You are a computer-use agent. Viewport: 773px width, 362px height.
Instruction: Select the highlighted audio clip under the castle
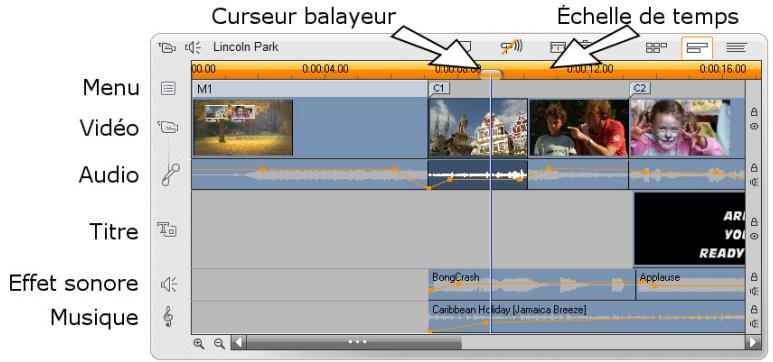(478, 175)
